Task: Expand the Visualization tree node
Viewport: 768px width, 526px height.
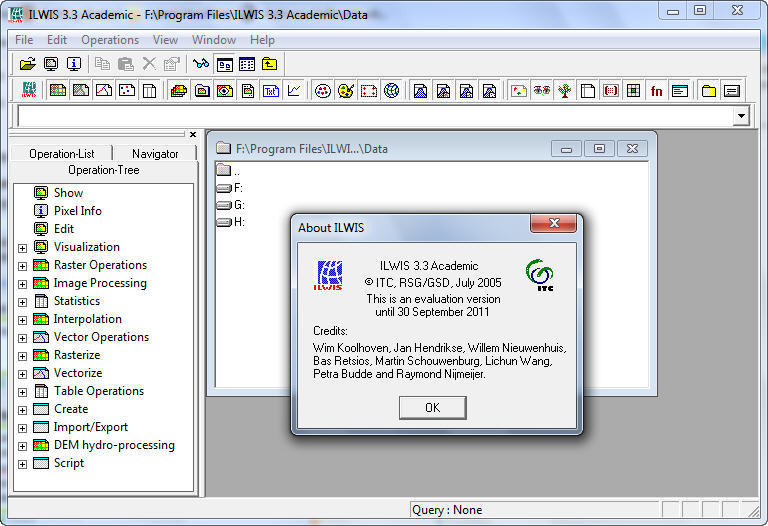Action: 23,248
